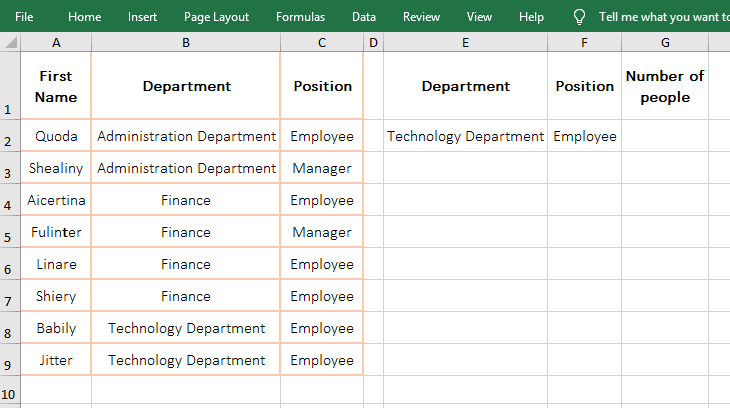Click Quoda's 'Administration Department' cell
Viewport: 730px width, 408px height.
[186, 136]
